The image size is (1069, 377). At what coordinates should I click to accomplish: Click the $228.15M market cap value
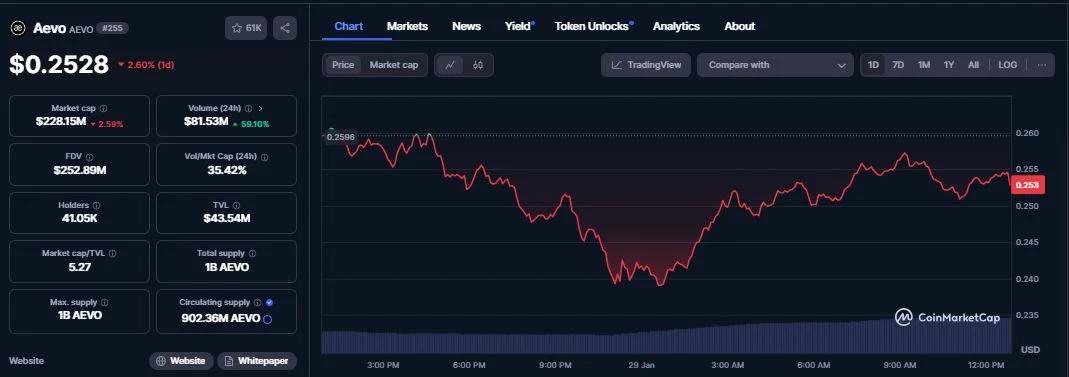click(61, 122)
